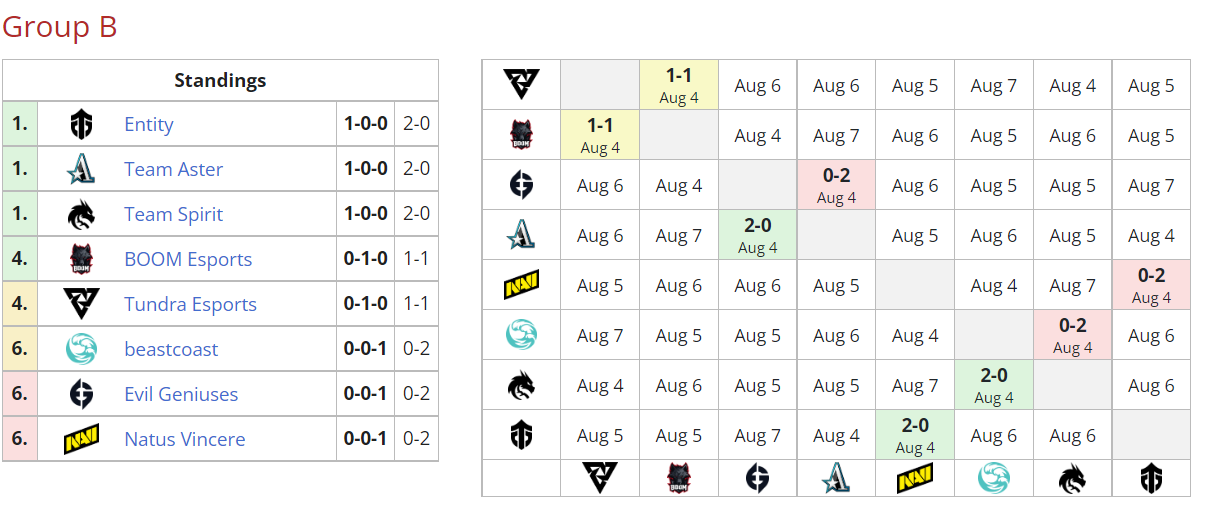Click the Entity logo in the crosstable's bottom row
The width and height of the screenshot is (1217, 521).
tap(1151, 479)
